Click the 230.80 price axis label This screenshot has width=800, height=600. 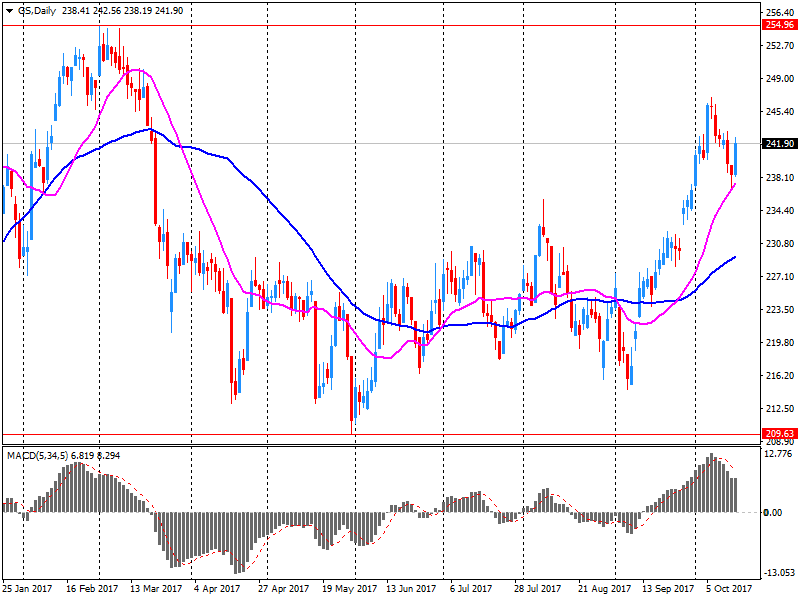(x=780, y=243)
